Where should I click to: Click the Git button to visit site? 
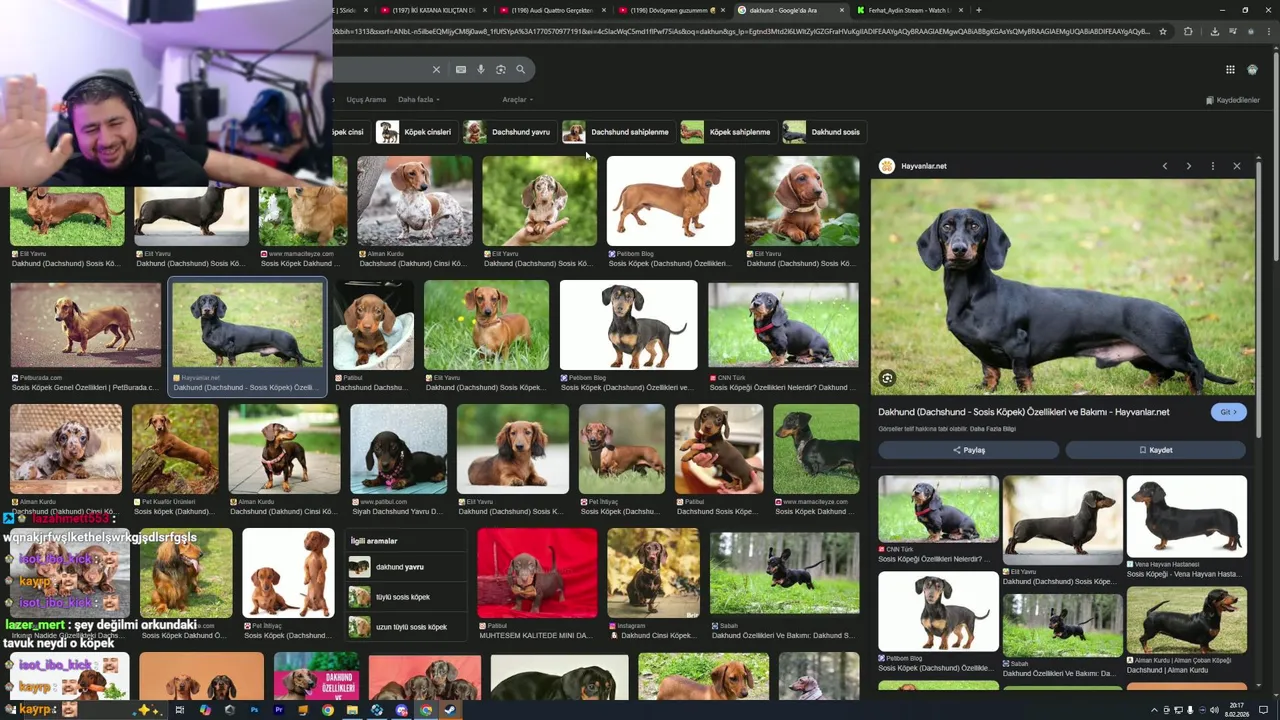tap(1228, 412)
